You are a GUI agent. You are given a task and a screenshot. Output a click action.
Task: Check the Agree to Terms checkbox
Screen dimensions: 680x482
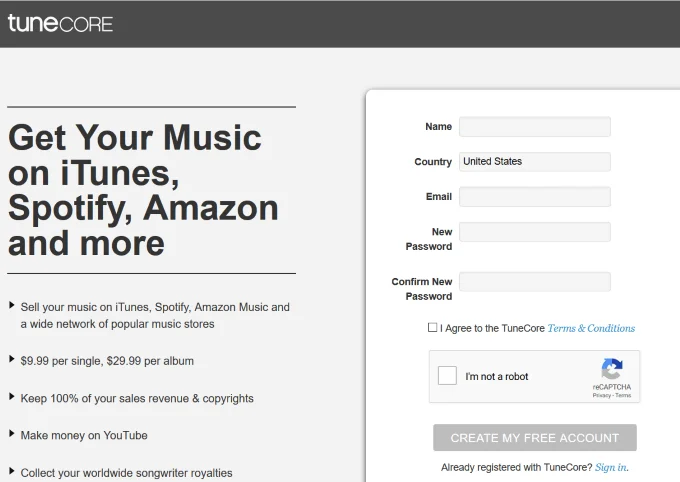432,328
